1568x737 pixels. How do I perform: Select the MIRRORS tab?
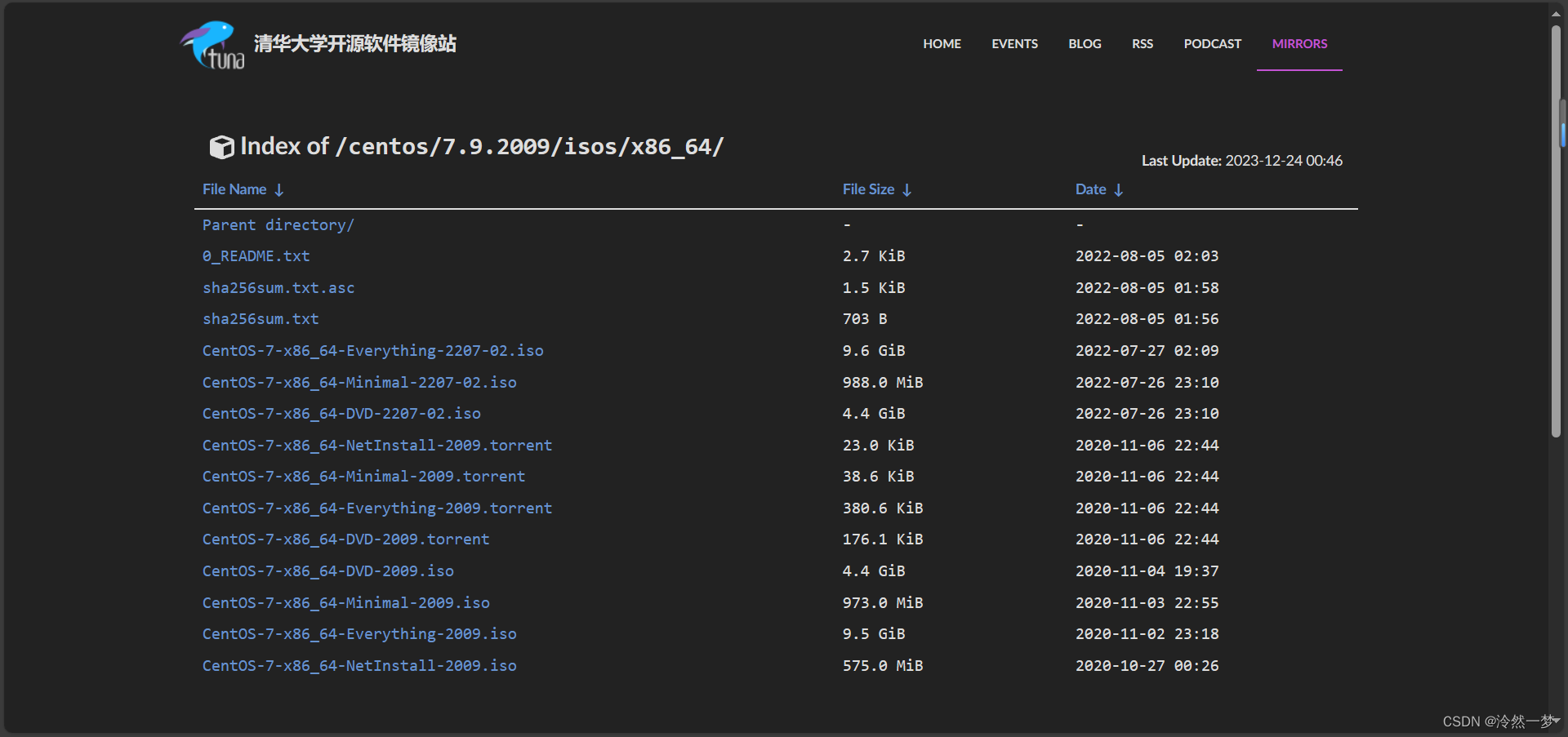click(x=1299, y=44)
